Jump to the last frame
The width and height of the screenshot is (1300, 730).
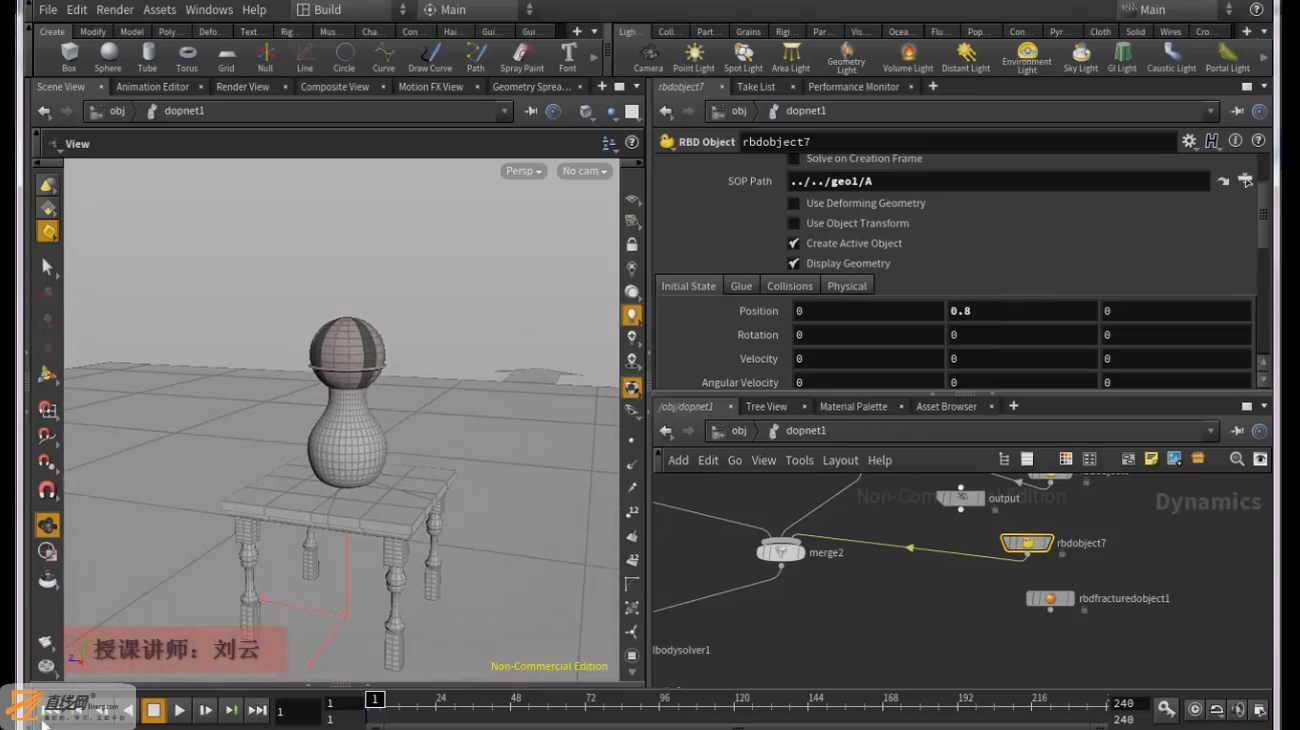pyautogui.click(x=257, y=710)
